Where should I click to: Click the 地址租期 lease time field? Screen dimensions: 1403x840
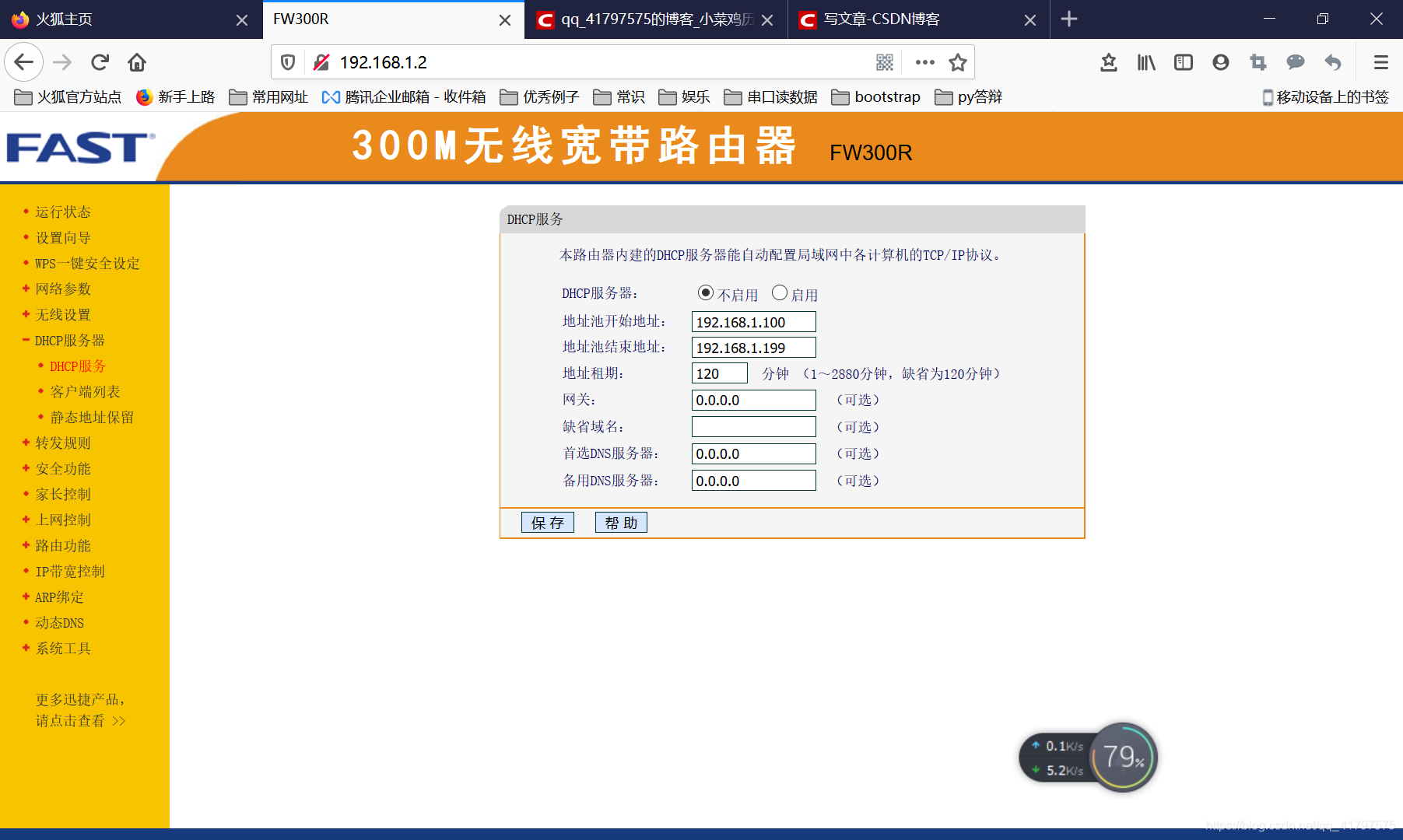(719, 373)
